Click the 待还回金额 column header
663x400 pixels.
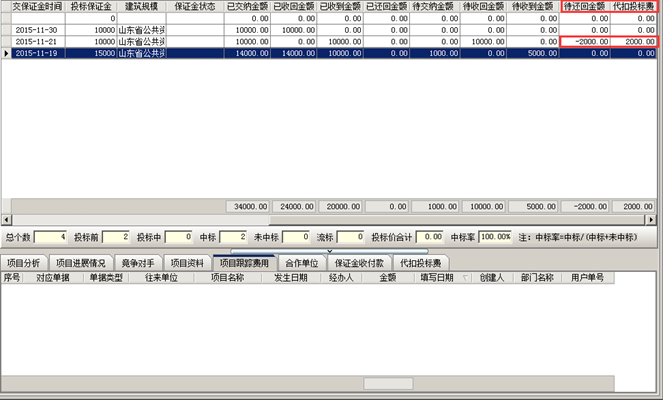(585, 6)
